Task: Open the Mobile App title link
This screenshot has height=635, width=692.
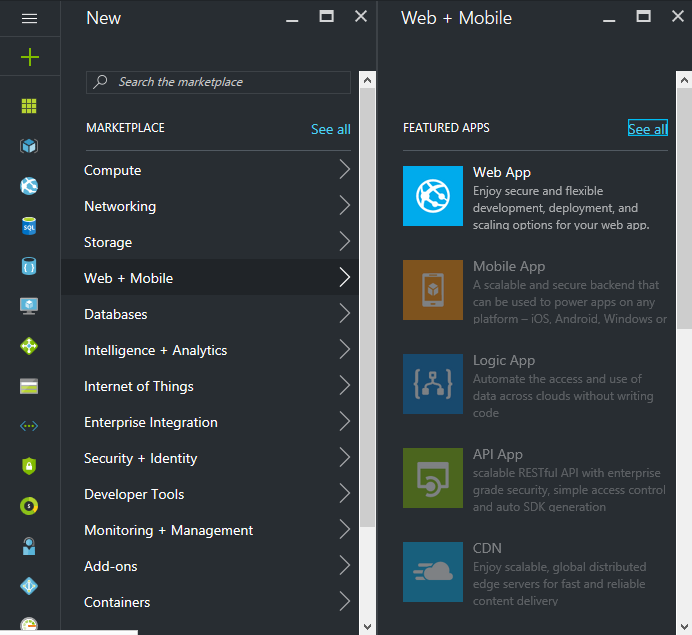Action: pyautogui.click(x=509, y=266)
